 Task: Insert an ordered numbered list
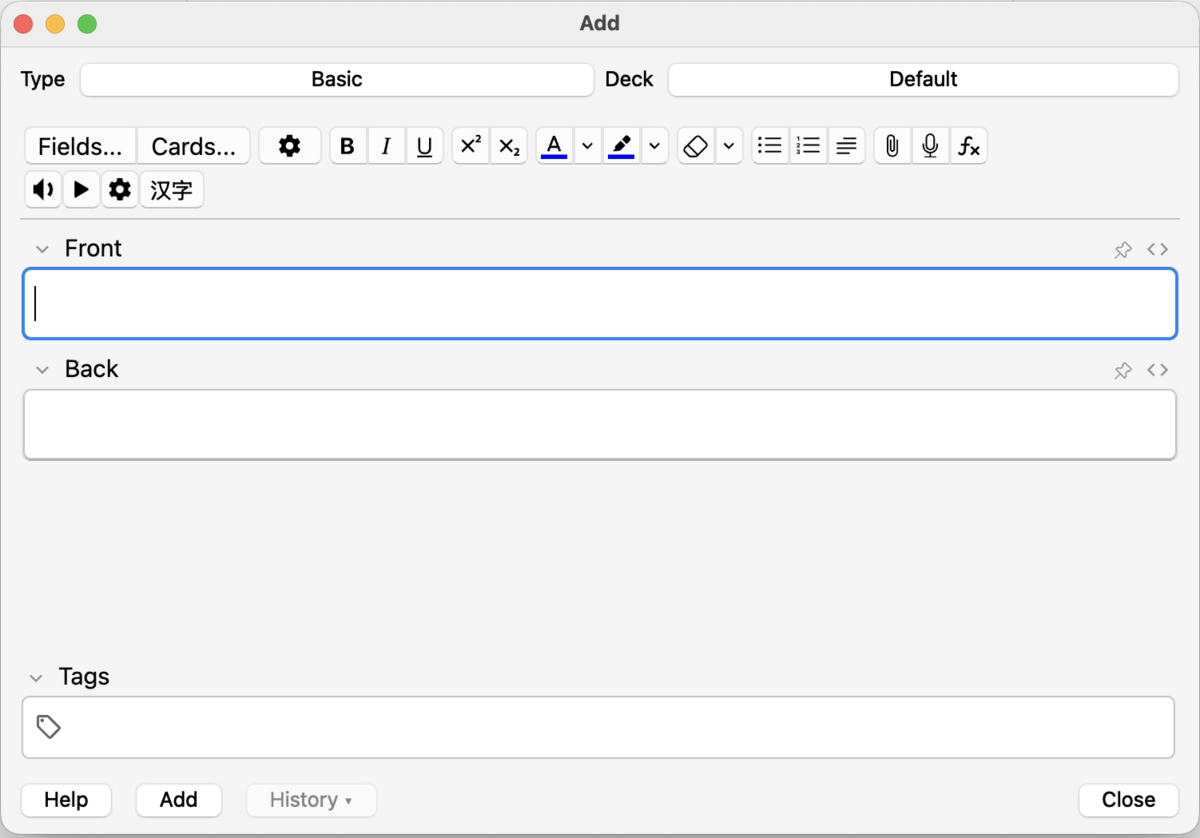click(808, 146)
